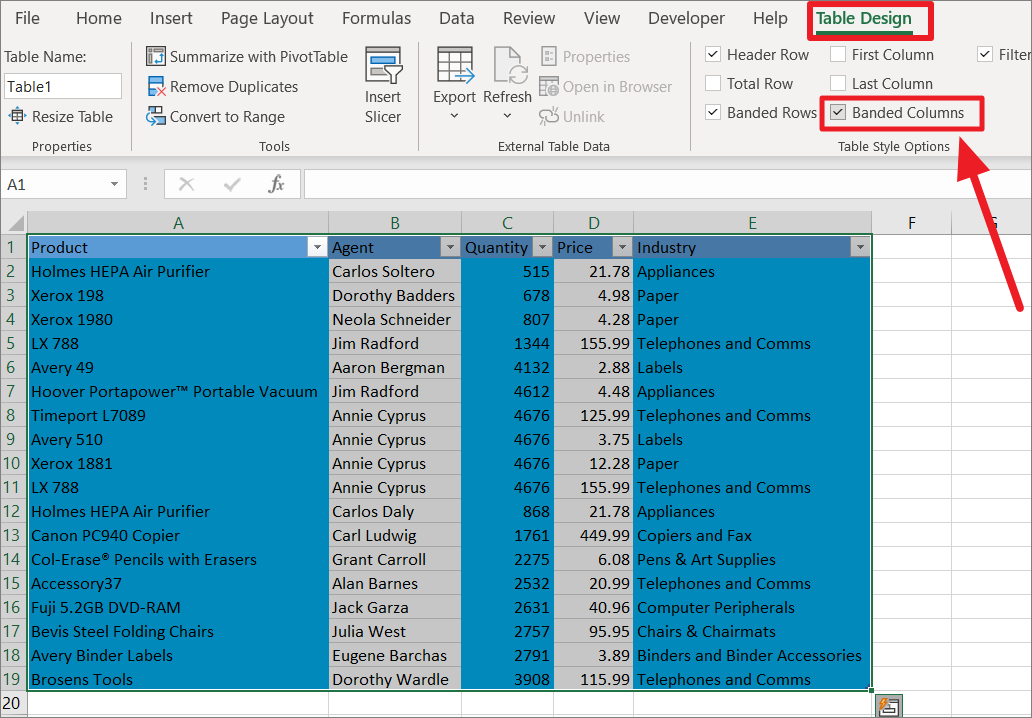The width and height of the screenshot is (1032, 718).
Task: Open the Product column filter dropdown
Action: pyautogui.click(x=317, y=247)
